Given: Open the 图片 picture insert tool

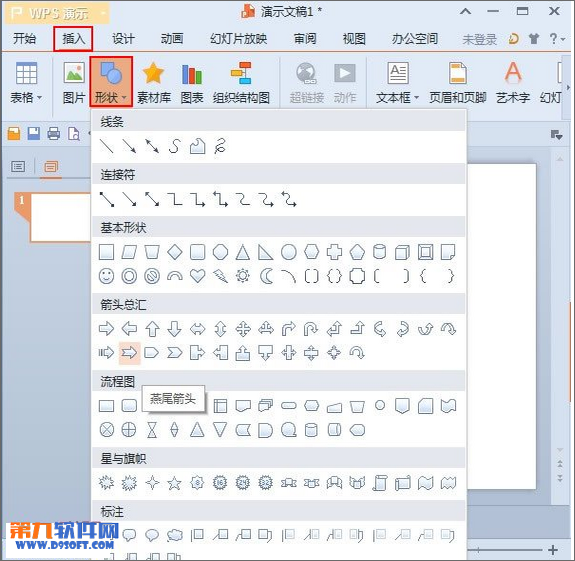Looking at the screenshot, I should pos(74,83).
